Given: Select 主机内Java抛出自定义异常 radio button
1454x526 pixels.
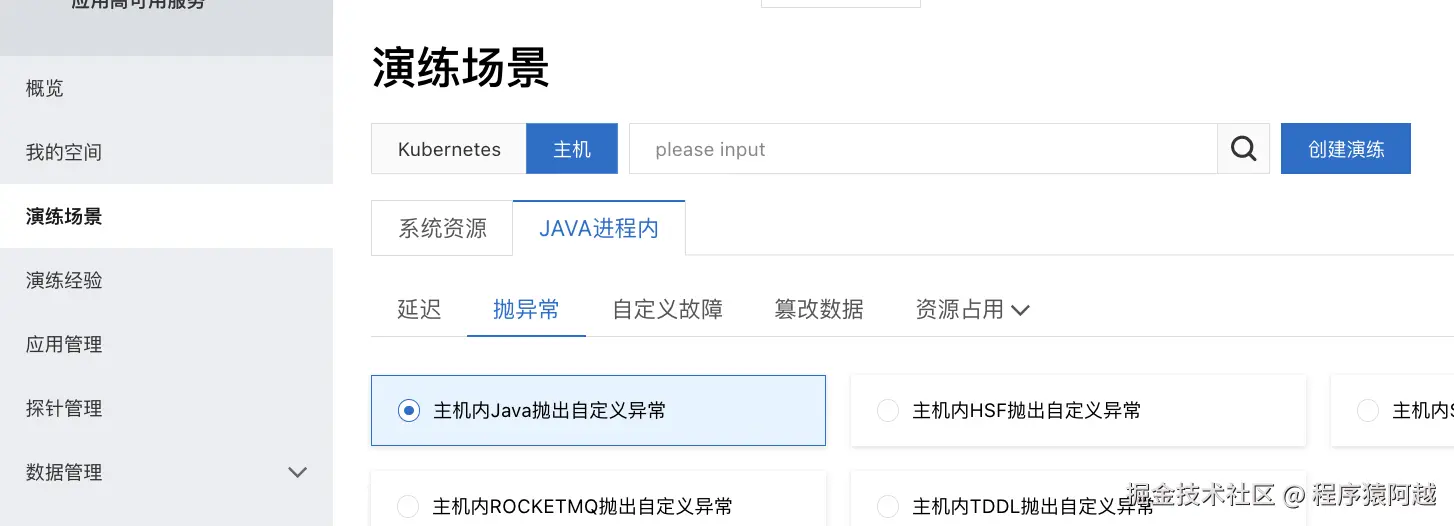Looking at the screenshot, I should coord(409,410).
